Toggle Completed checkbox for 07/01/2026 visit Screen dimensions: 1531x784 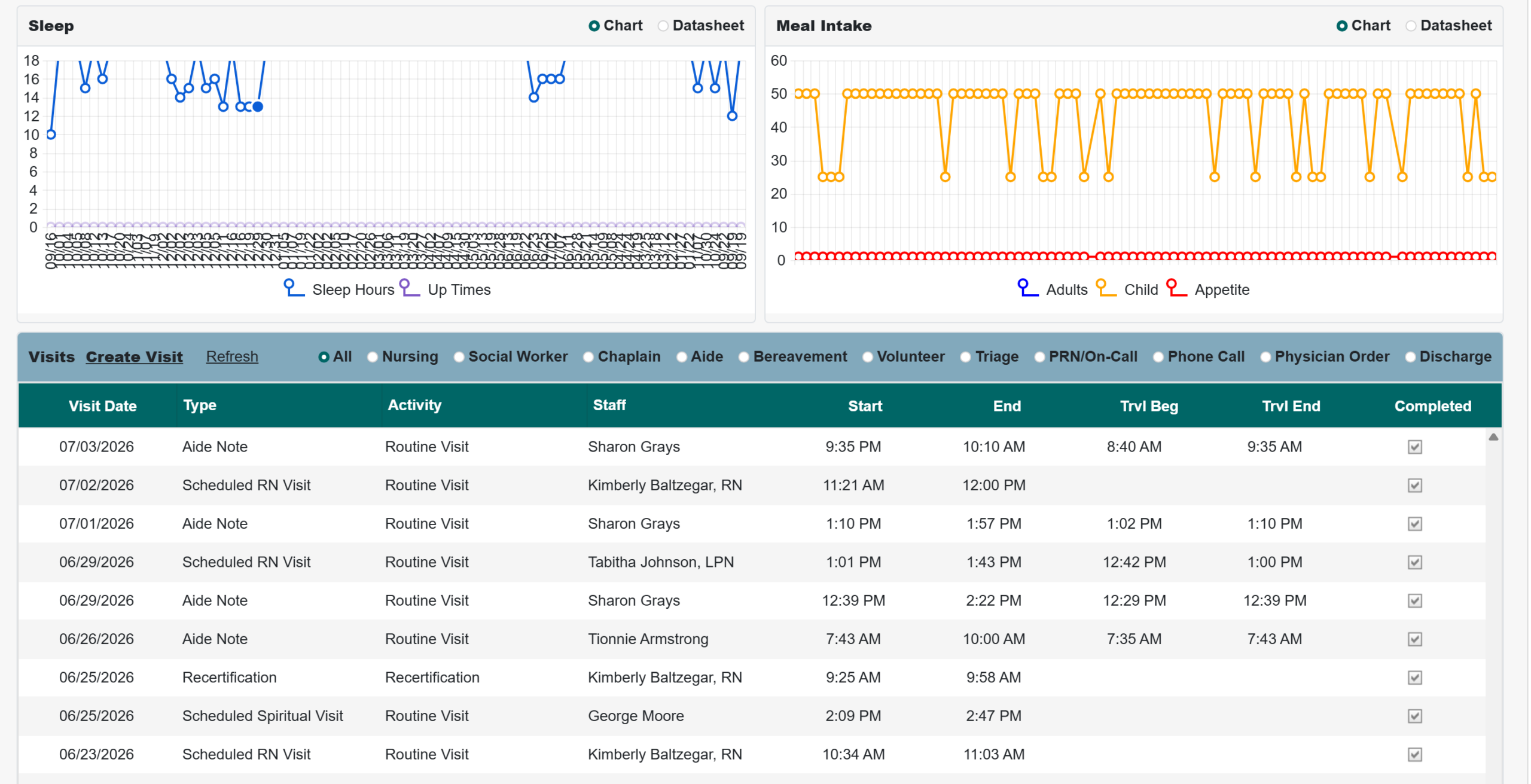click(x=1415, y=524)
